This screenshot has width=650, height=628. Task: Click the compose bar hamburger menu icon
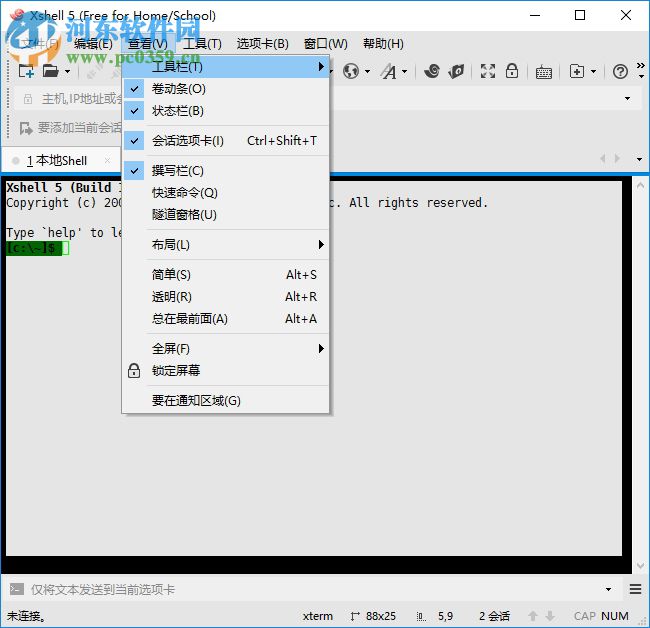click(x=635, y=589)
